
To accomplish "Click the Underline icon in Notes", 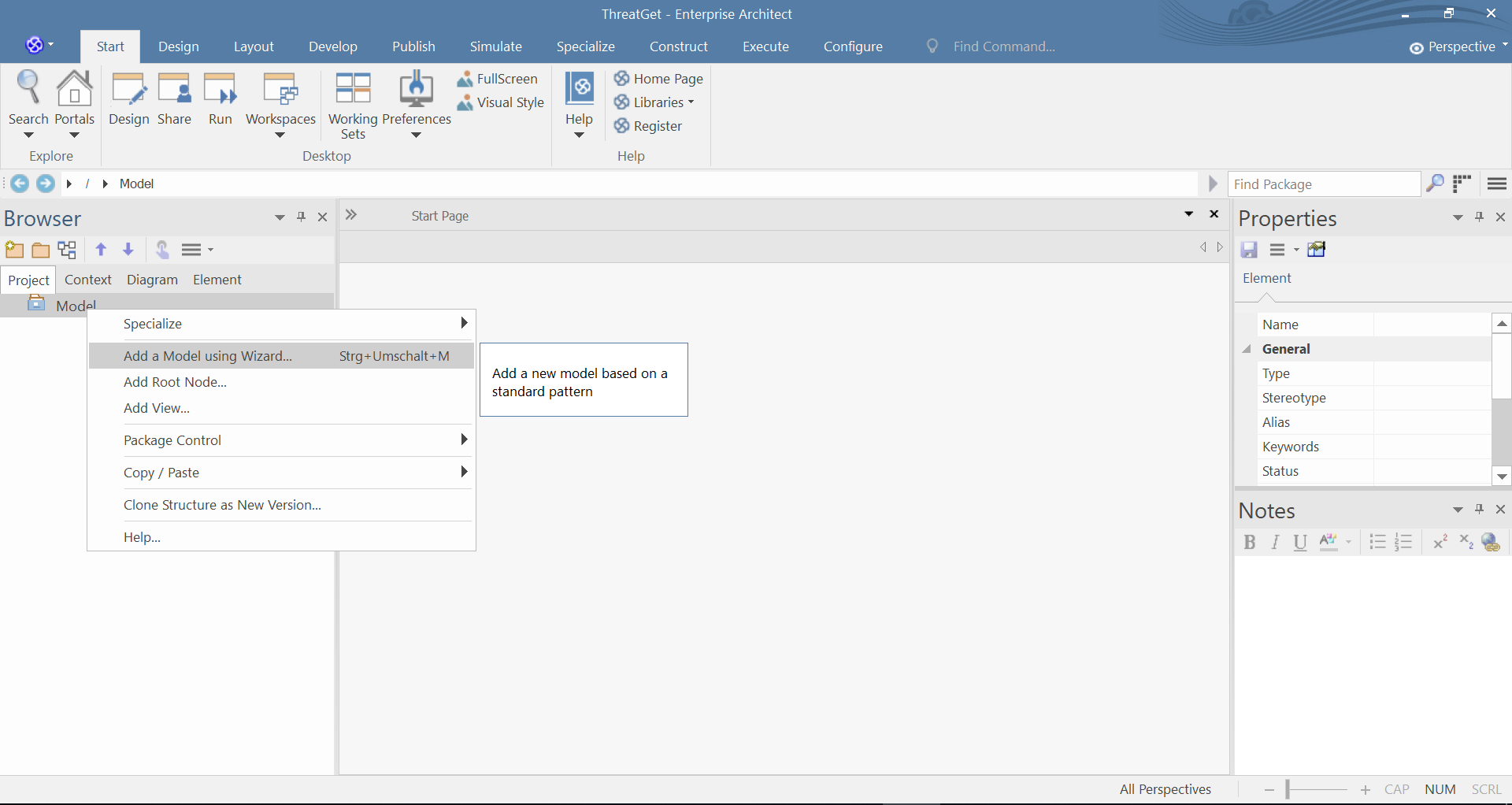I will pyautogui.click(x=1300, y=542).
